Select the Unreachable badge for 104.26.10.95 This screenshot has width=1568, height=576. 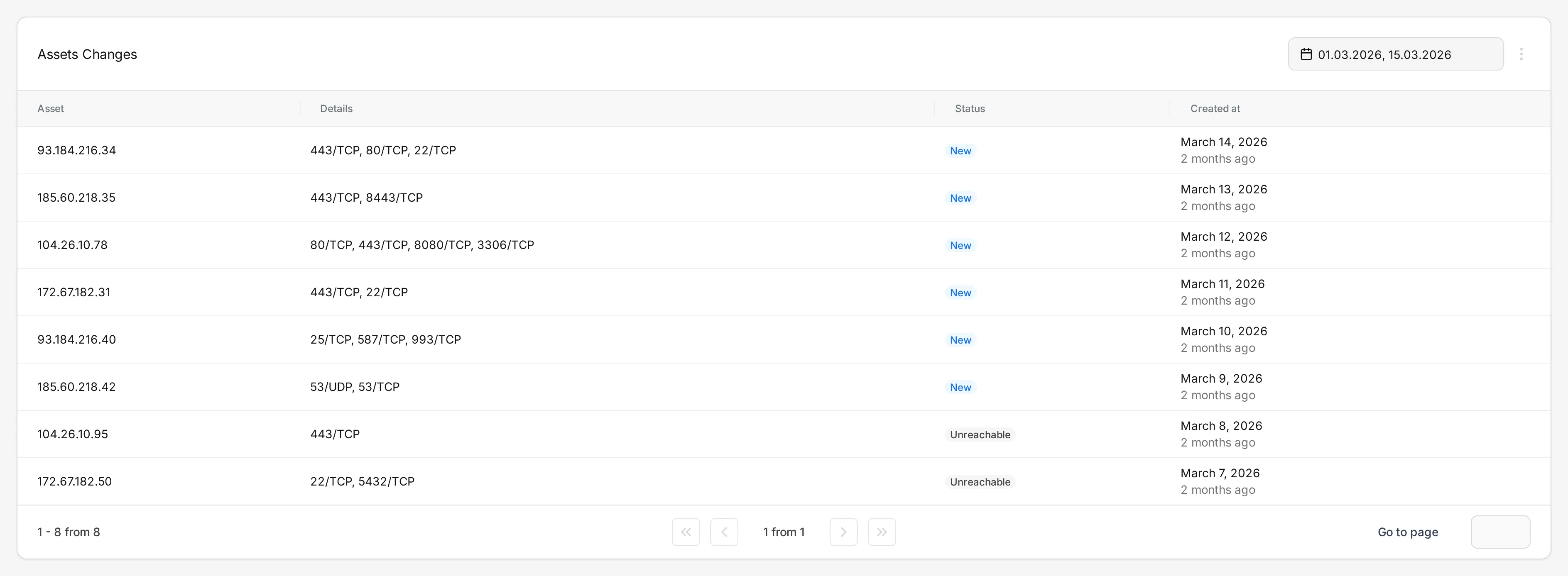click(x=980, y=434)
